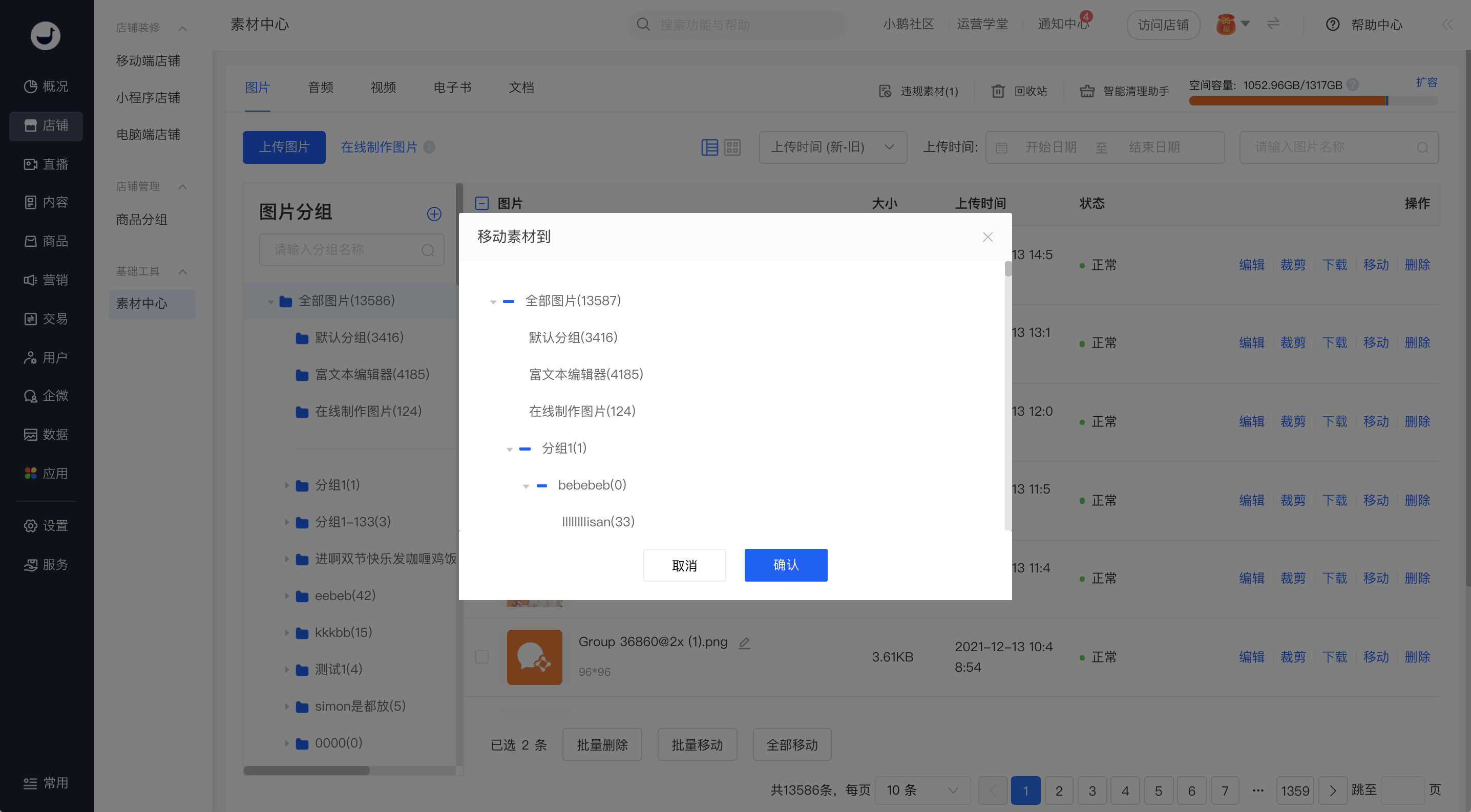Open the 概况 overview sidebar icon
Screen dimensions: 1471x812
pos(31,86)
